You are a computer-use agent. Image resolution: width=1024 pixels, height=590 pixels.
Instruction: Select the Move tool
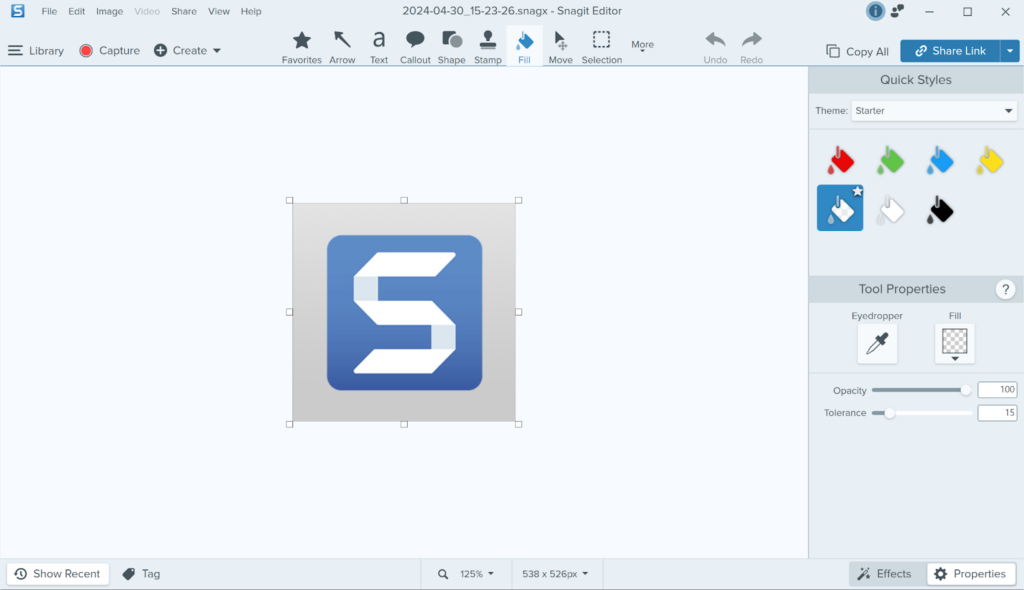(x=560, y=45)
